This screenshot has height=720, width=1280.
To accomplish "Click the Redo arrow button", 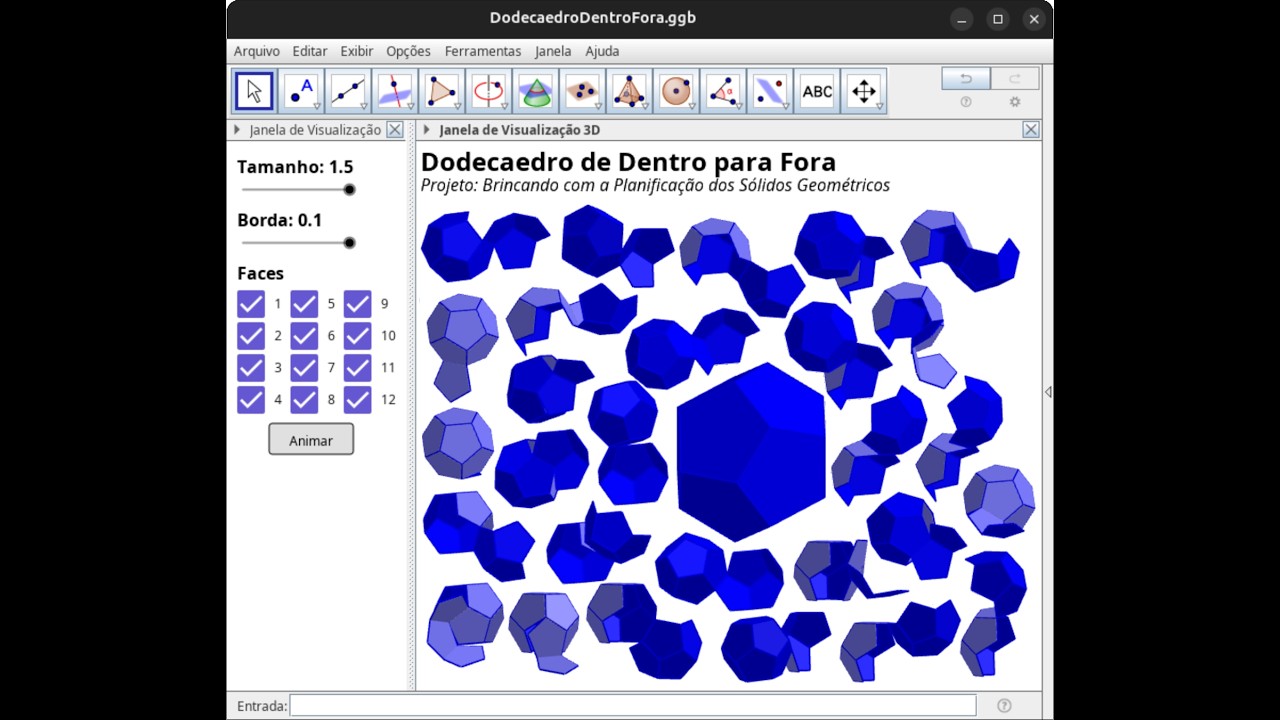I will pos(1015,78).
